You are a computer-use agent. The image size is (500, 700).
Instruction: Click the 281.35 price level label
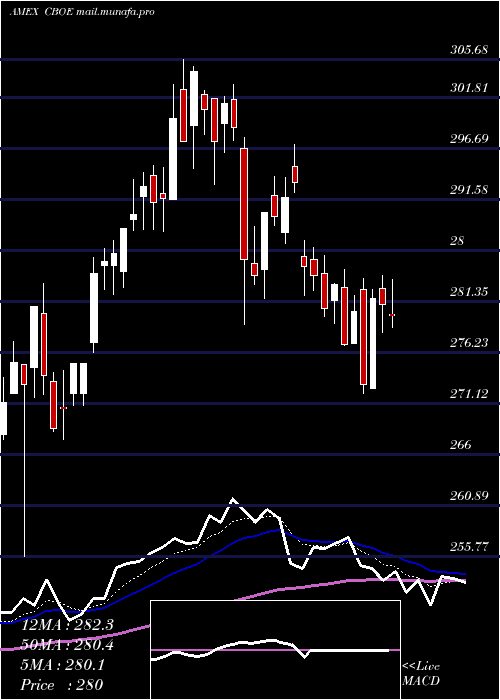[x=468, y=292]
